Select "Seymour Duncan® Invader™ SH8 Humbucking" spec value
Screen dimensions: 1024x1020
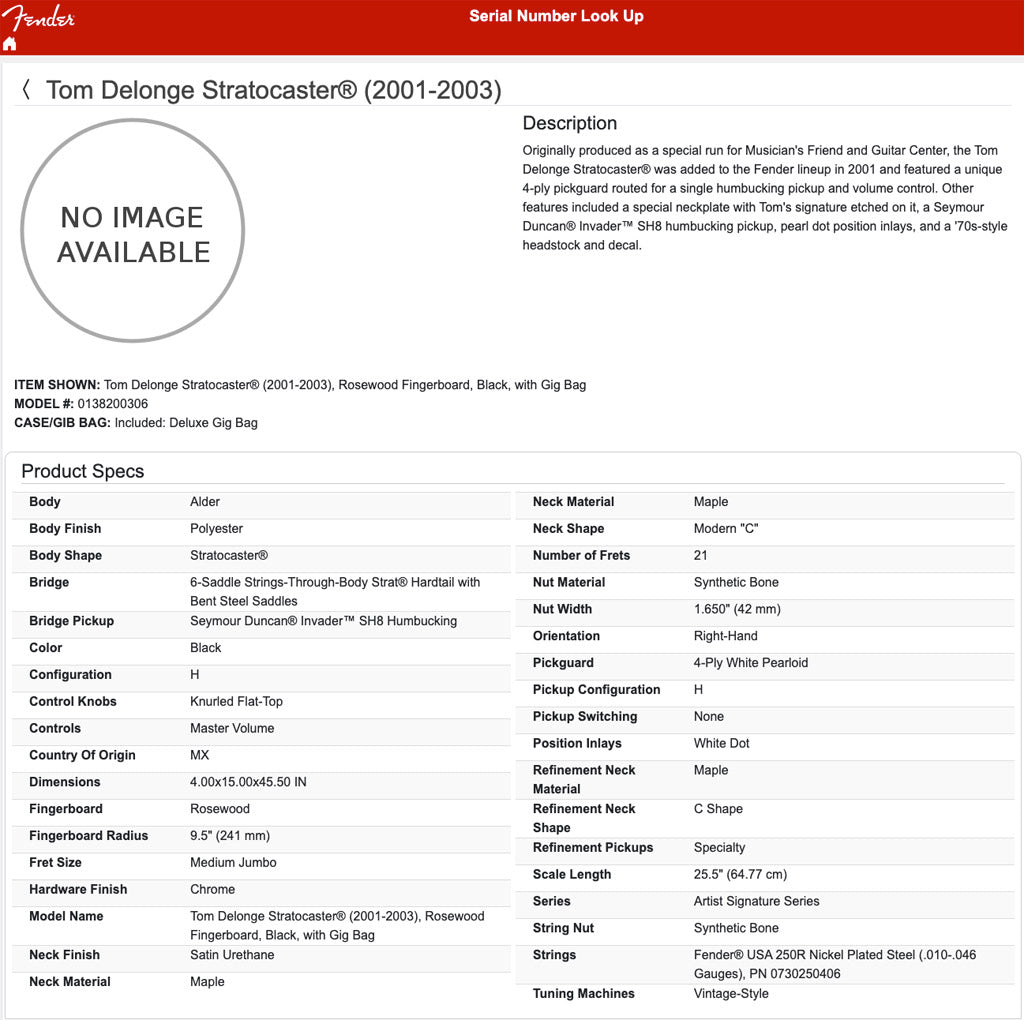tap(323, 620)
